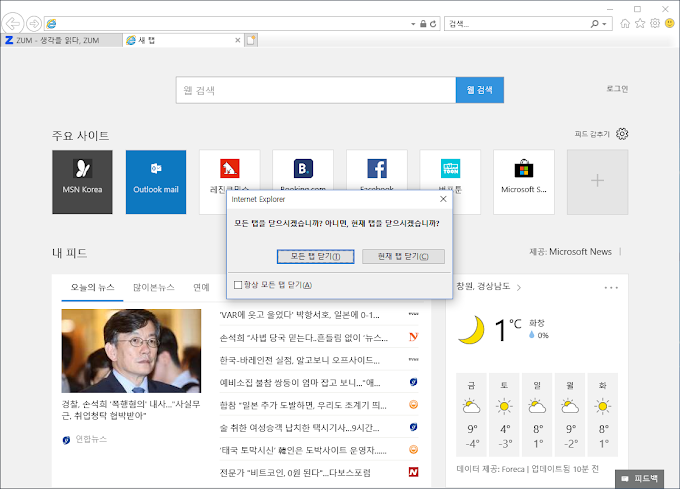Open headline '손석희 사법 당국 믿는다'
The height and width of the screenshot is (489, 680).
304,338
